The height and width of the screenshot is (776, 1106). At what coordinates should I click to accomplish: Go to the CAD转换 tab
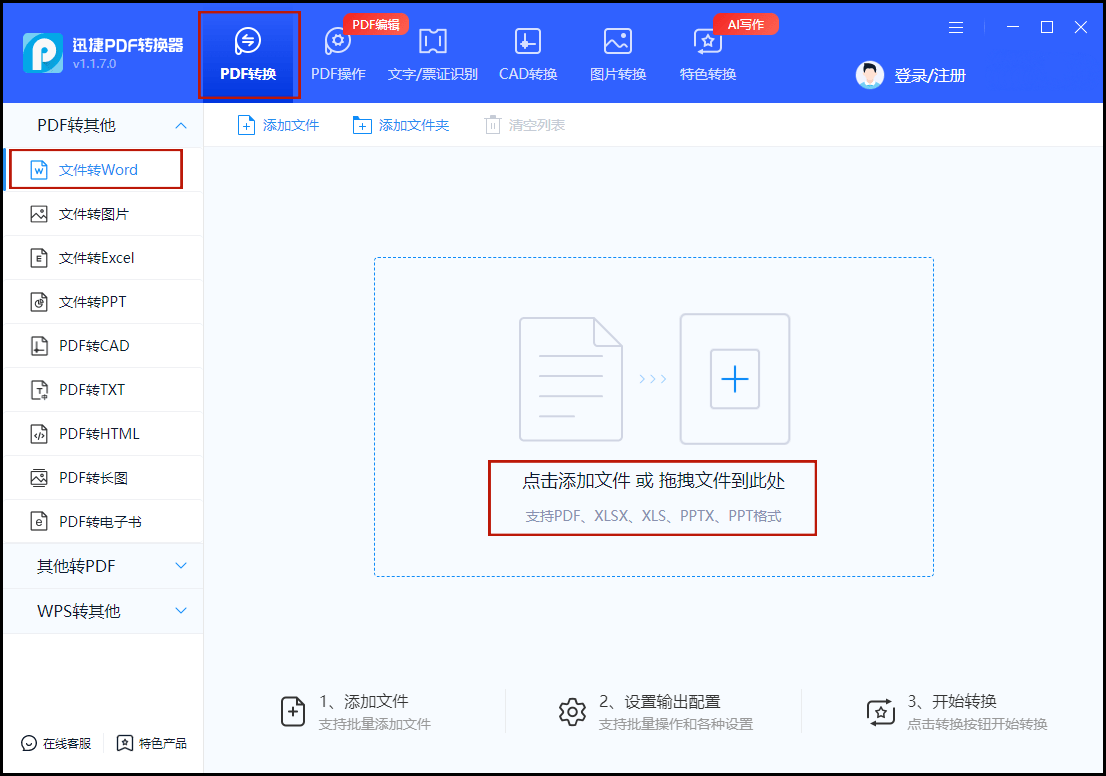[528, 55]
